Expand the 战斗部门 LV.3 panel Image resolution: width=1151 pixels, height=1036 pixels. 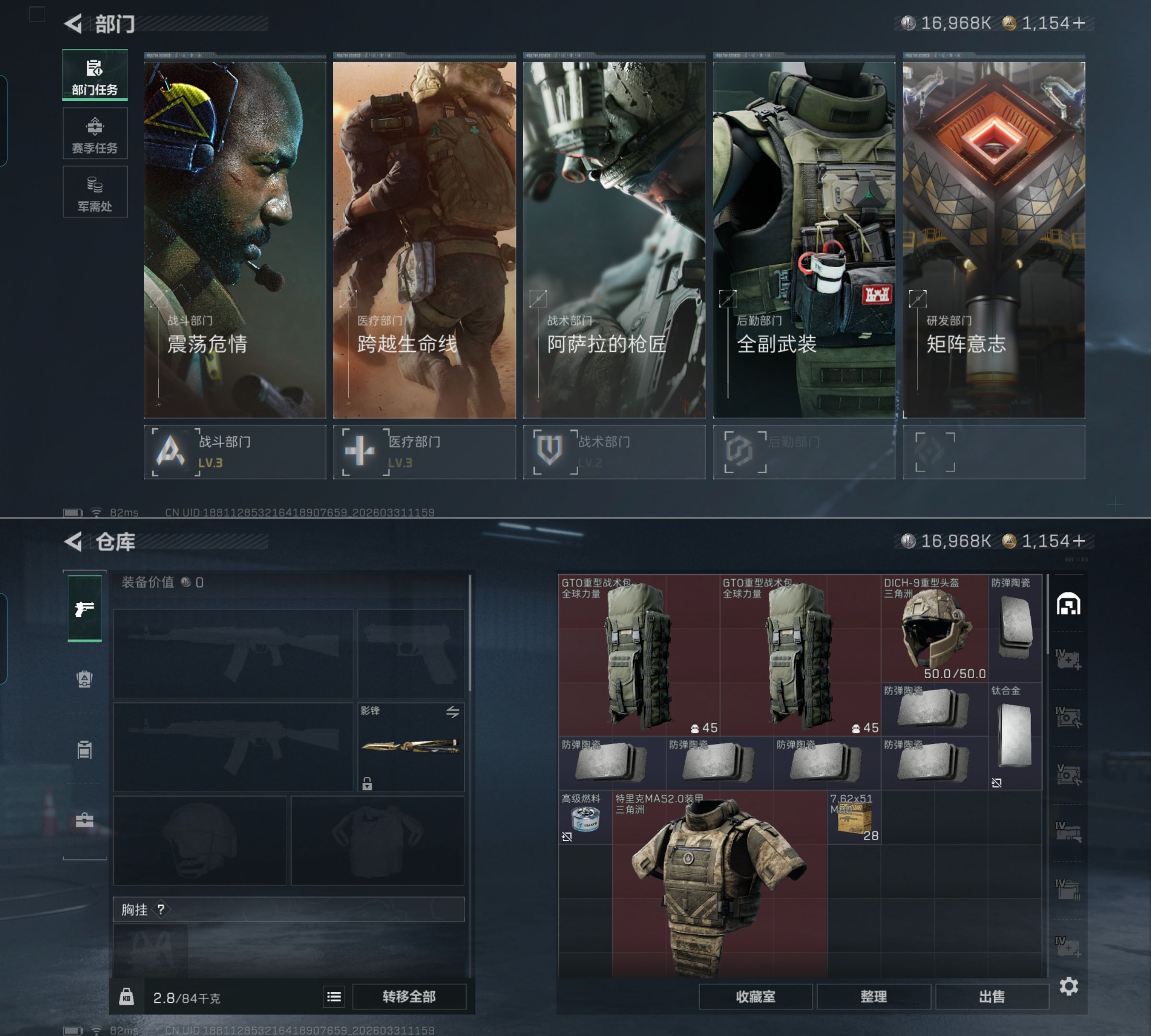pyautogui.click(x=235, y=452)
